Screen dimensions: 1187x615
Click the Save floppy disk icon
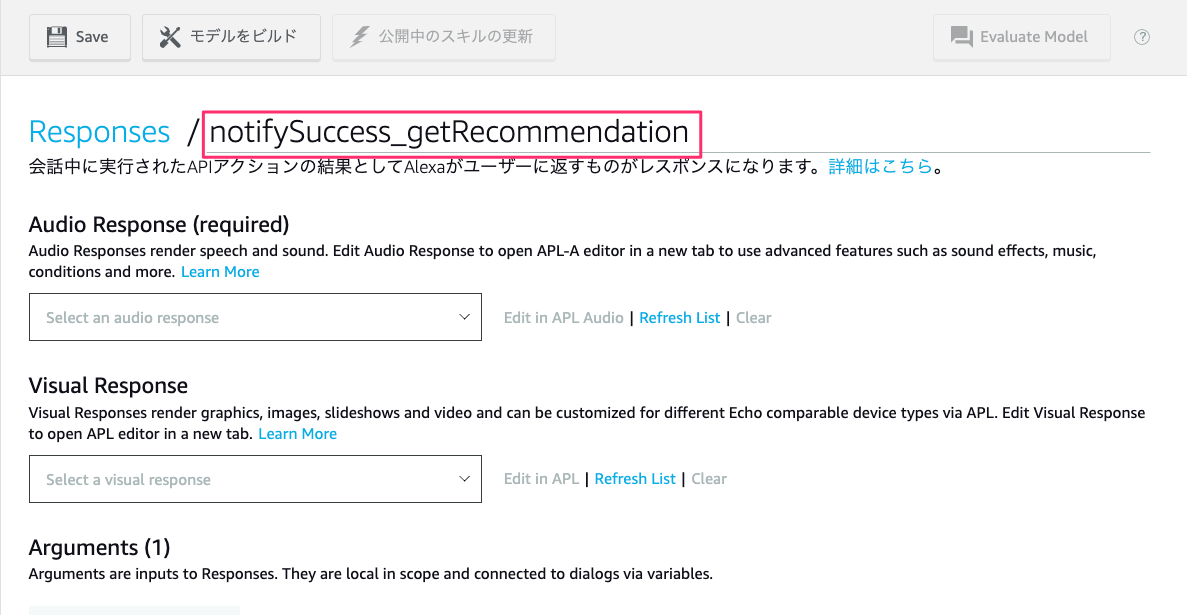pyautogui.click(x=57, y=37)
